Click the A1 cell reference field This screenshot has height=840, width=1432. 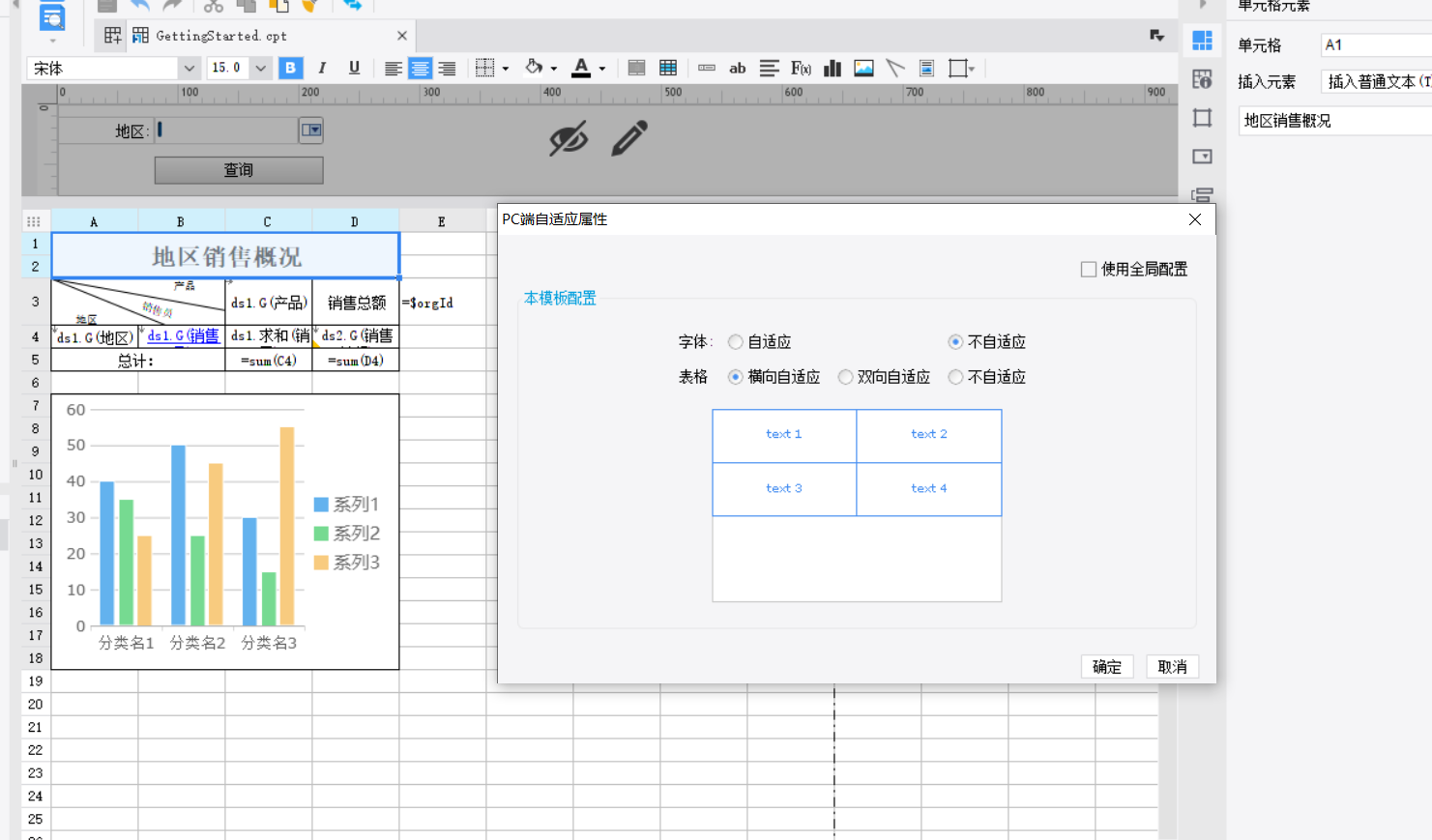pos(1376,45)
